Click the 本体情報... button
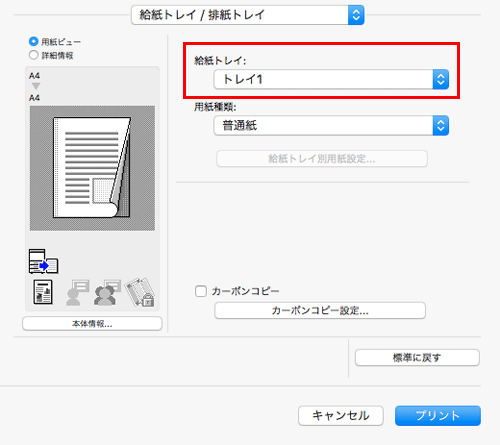This screenshot has width=500, height=445. [x=92, y=324]
